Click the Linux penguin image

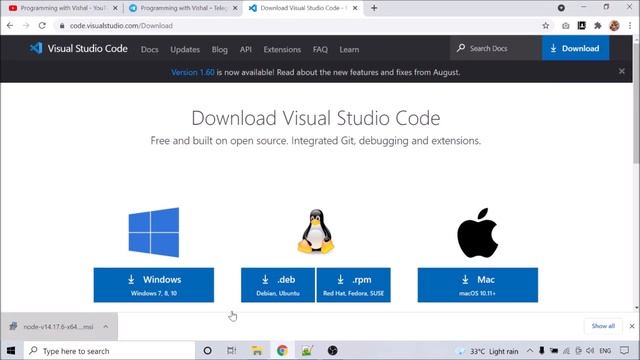[316, 231]
